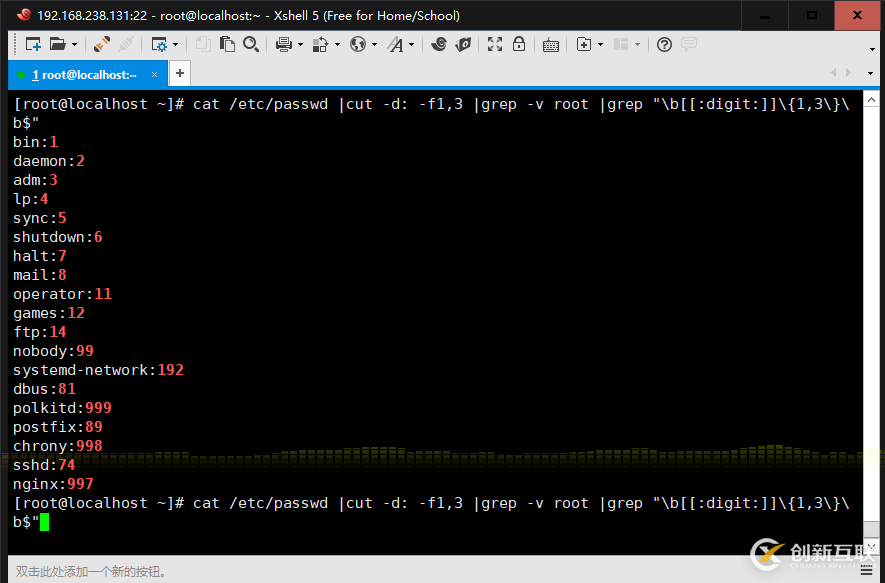
Task: Click the Print icon
Action: point(284,44)
